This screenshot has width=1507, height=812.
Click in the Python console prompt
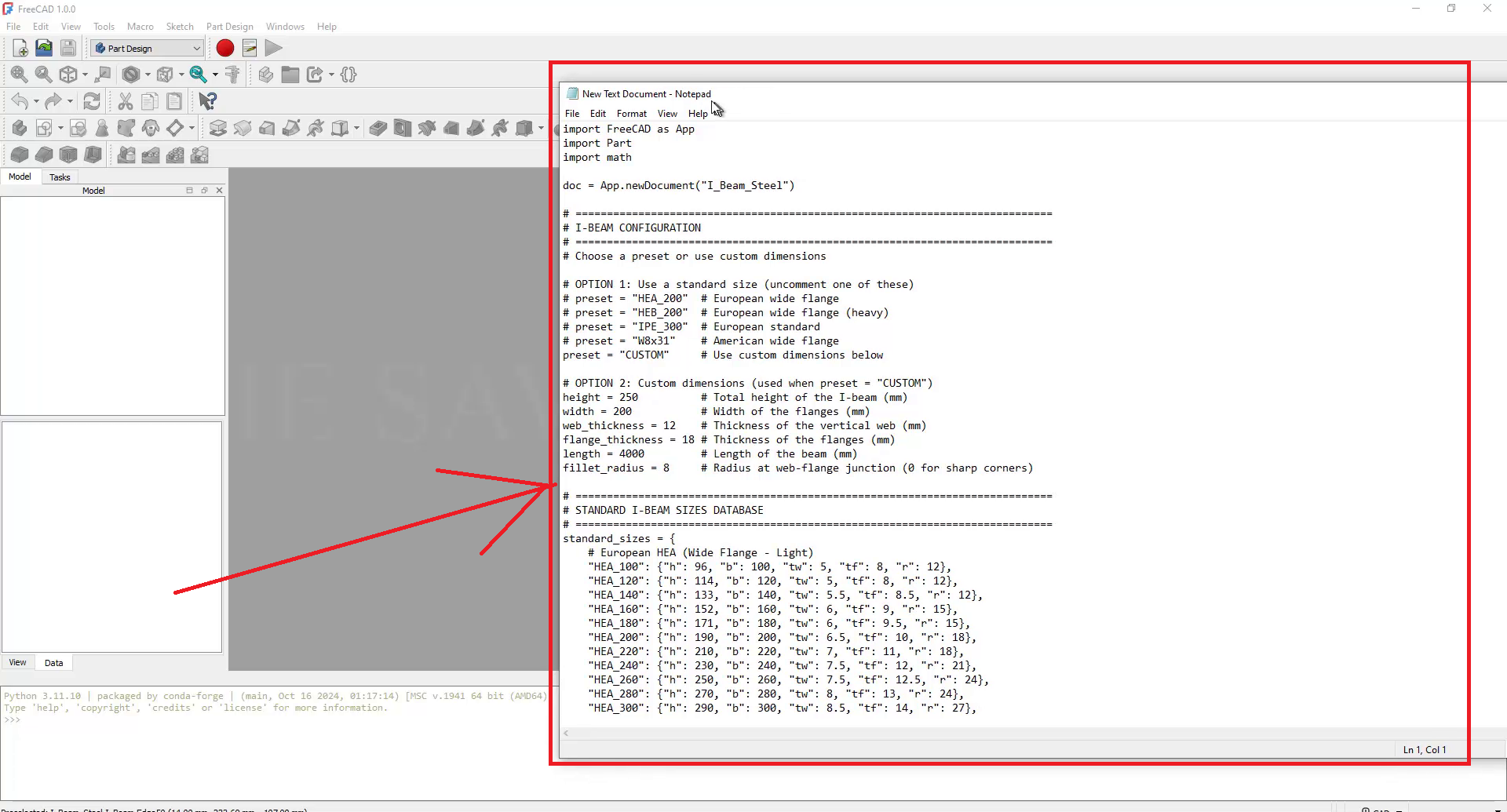(235, 720)
